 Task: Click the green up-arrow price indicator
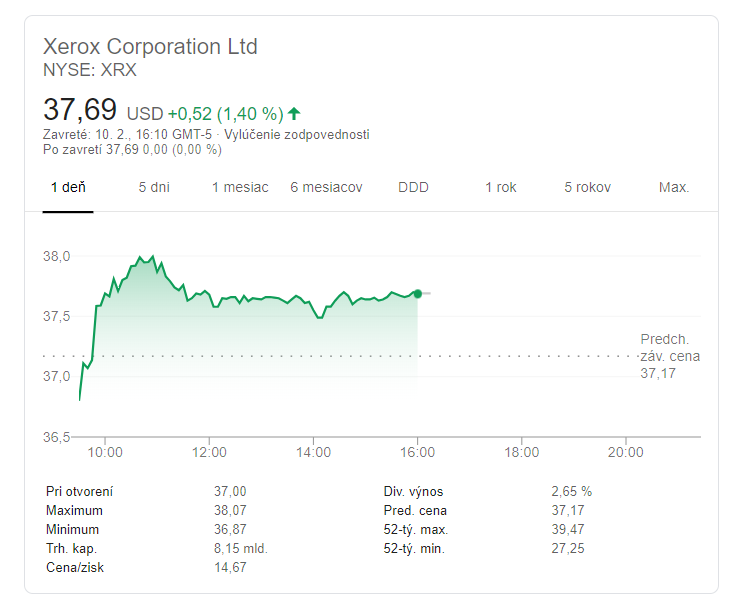tap(294, 114)
